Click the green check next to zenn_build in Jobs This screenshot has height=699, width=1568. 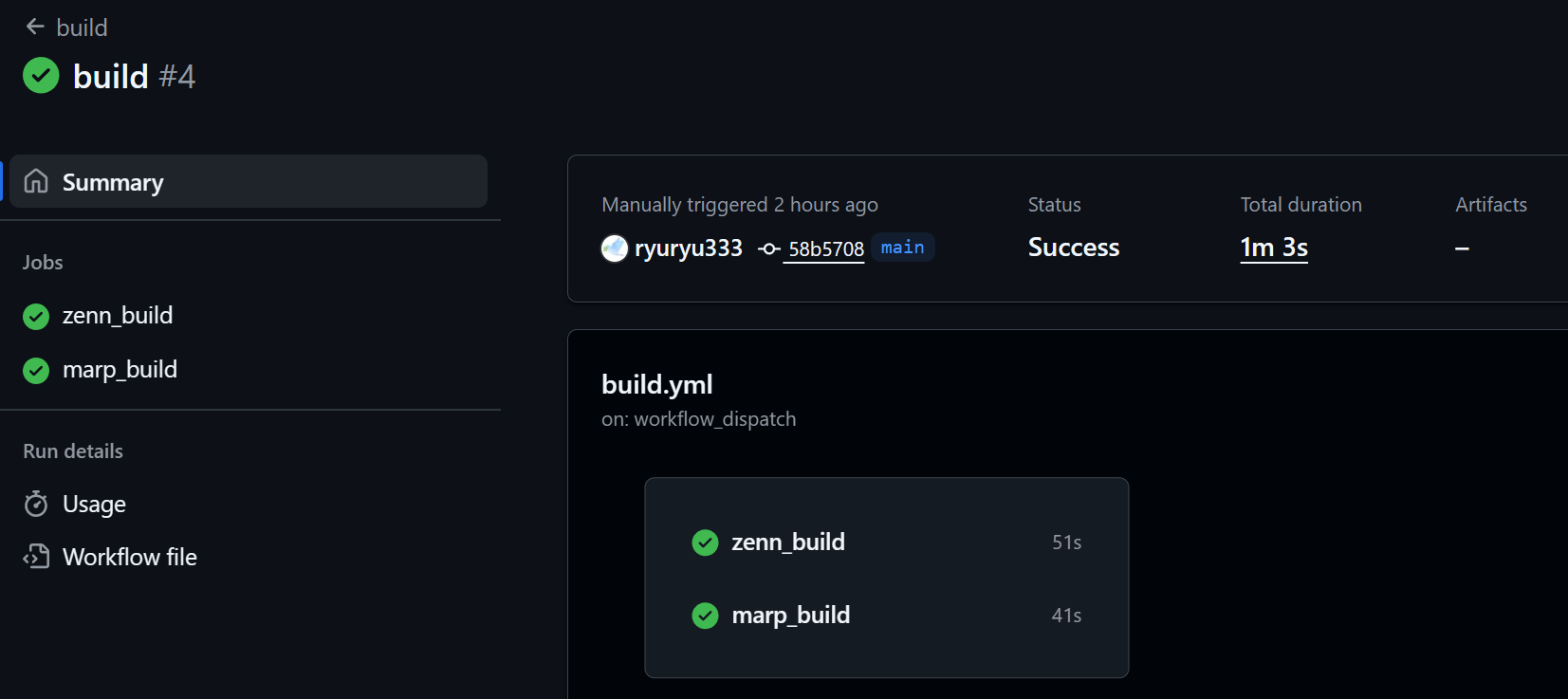pos(36,316)
